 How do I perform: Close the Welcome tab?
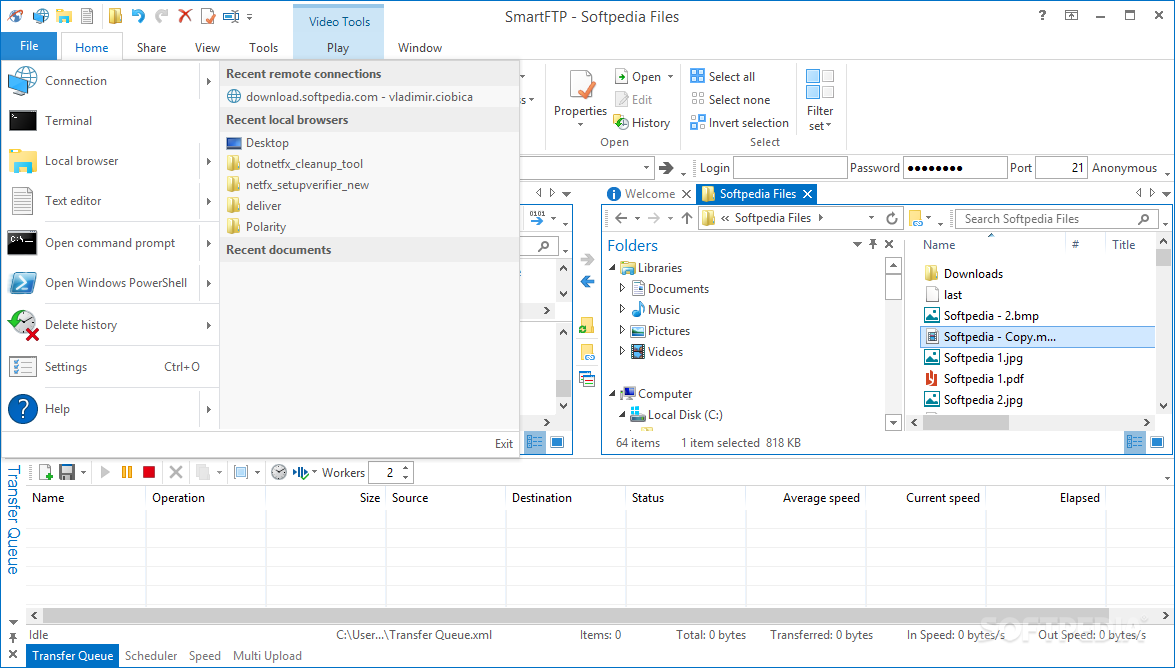point(686,194)
